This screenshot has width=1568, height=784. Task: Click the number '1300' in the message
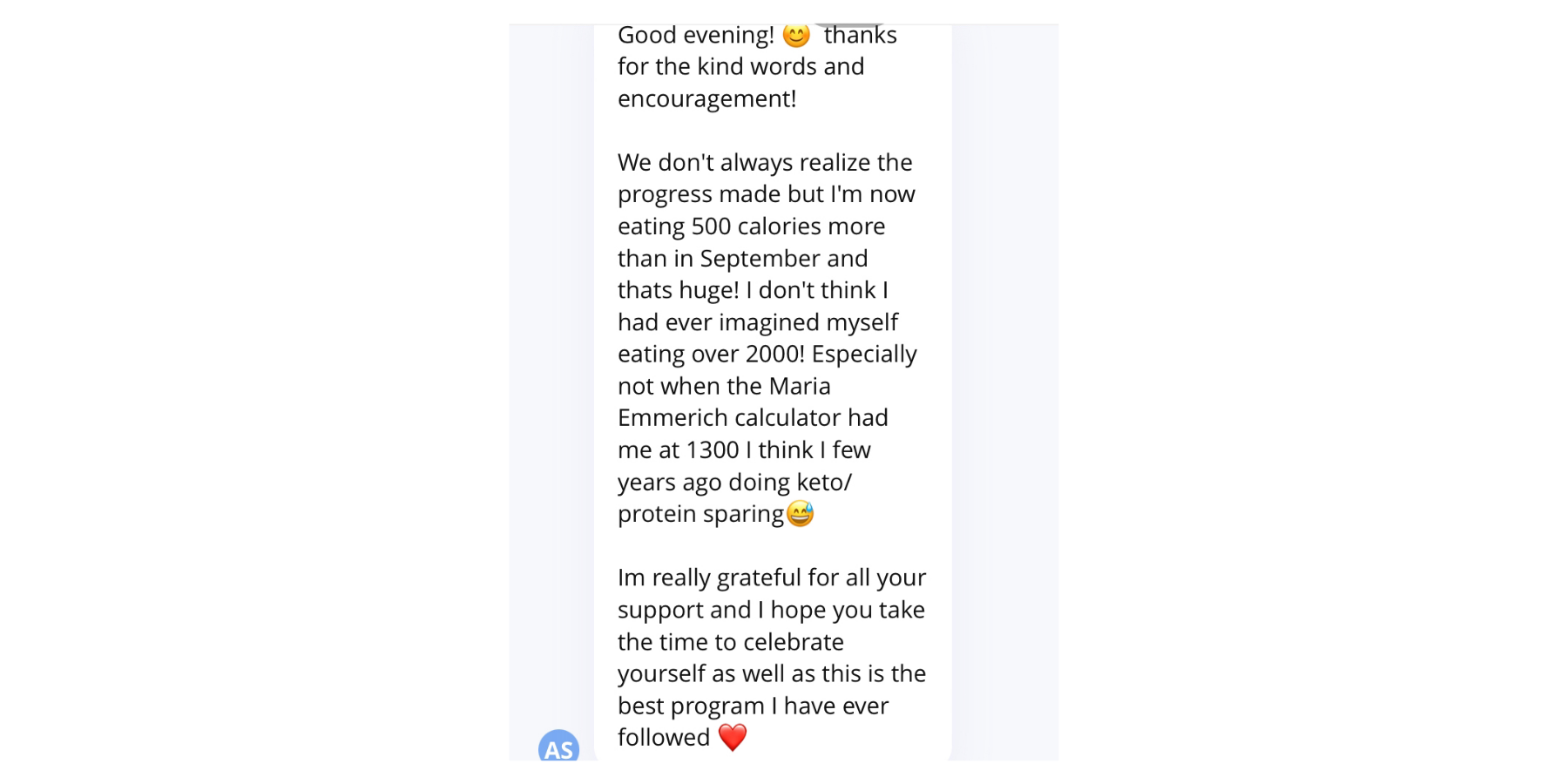(713, 450)
